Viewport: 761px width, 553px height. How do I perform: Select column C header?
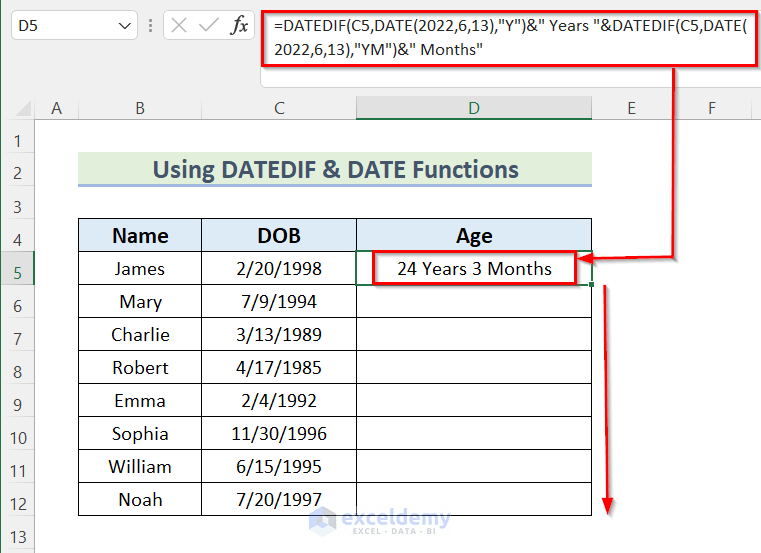(x=279, y=108)
